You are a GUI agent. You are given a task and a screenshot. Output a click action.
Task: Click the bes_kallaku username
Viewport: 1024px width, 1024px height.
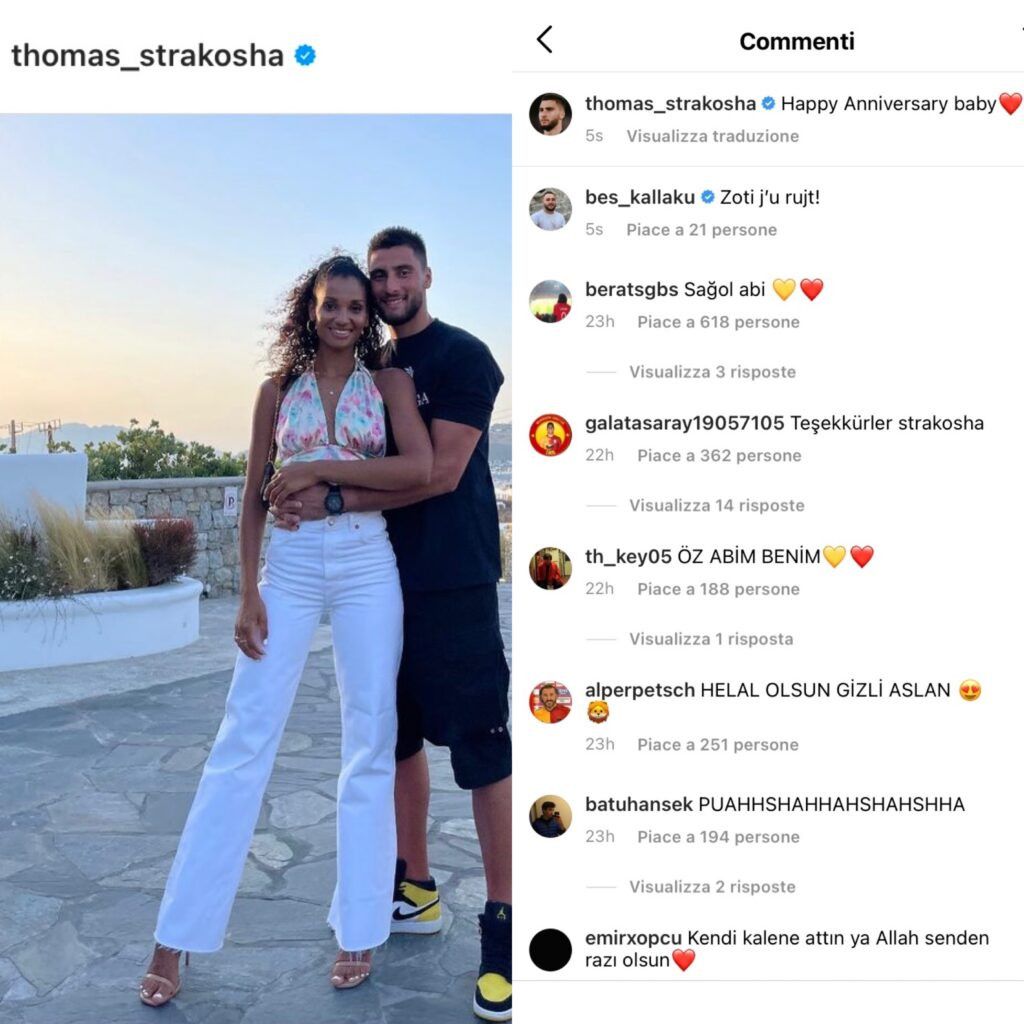pyautogui.click(x=639, y=197)
